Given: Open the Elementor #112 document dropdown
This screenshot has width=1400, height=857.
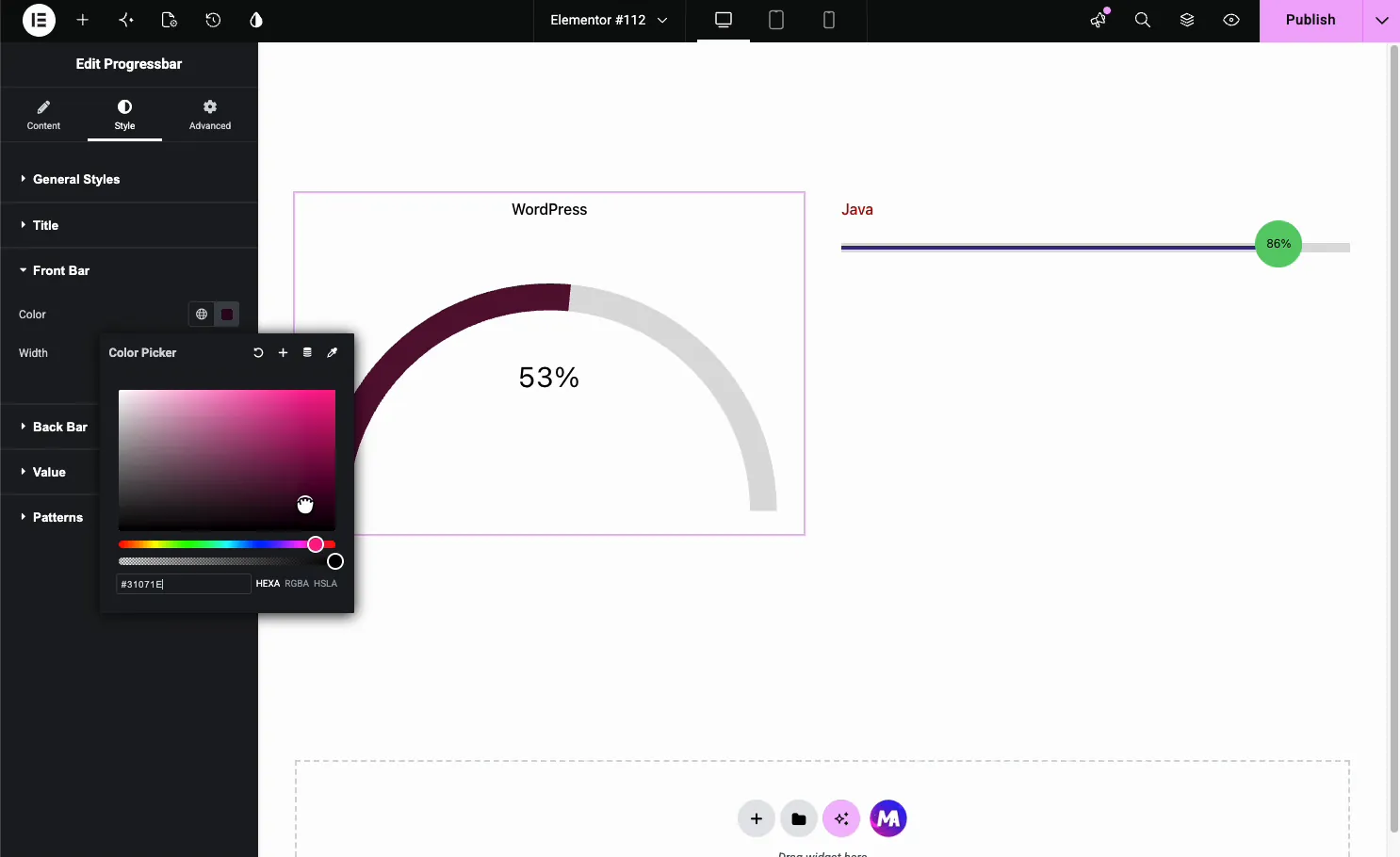Looking at the screenshot, I should [x=609, y=20].
